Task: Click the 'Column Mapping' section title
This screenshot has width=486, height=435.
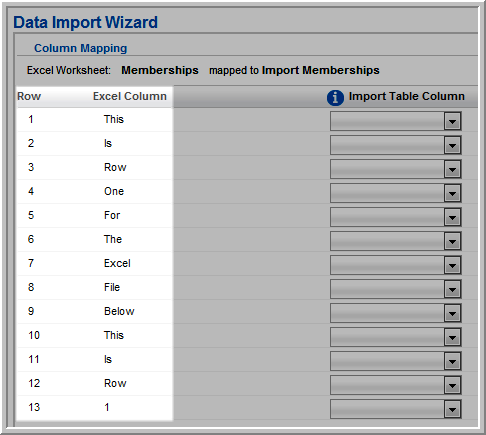Action: (81, 48)
